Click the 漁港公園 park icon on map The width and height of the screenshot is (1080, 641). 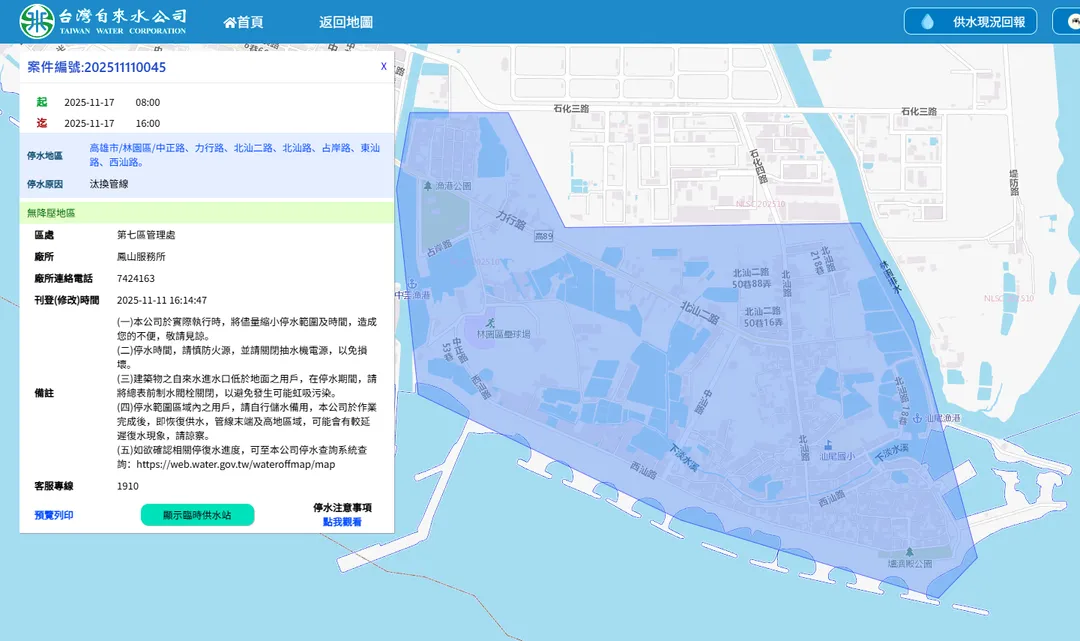(x=428, y=186)
